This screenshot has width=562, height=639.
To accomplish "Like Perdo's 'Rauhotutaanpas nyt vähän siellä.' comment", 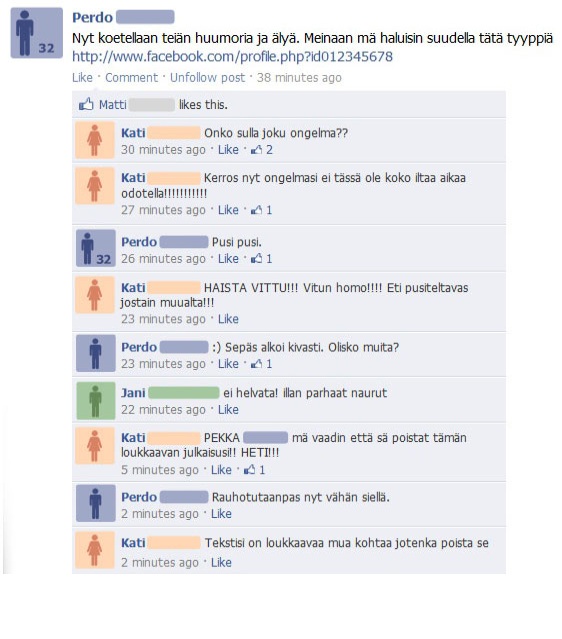I will [x=221, y=513].
